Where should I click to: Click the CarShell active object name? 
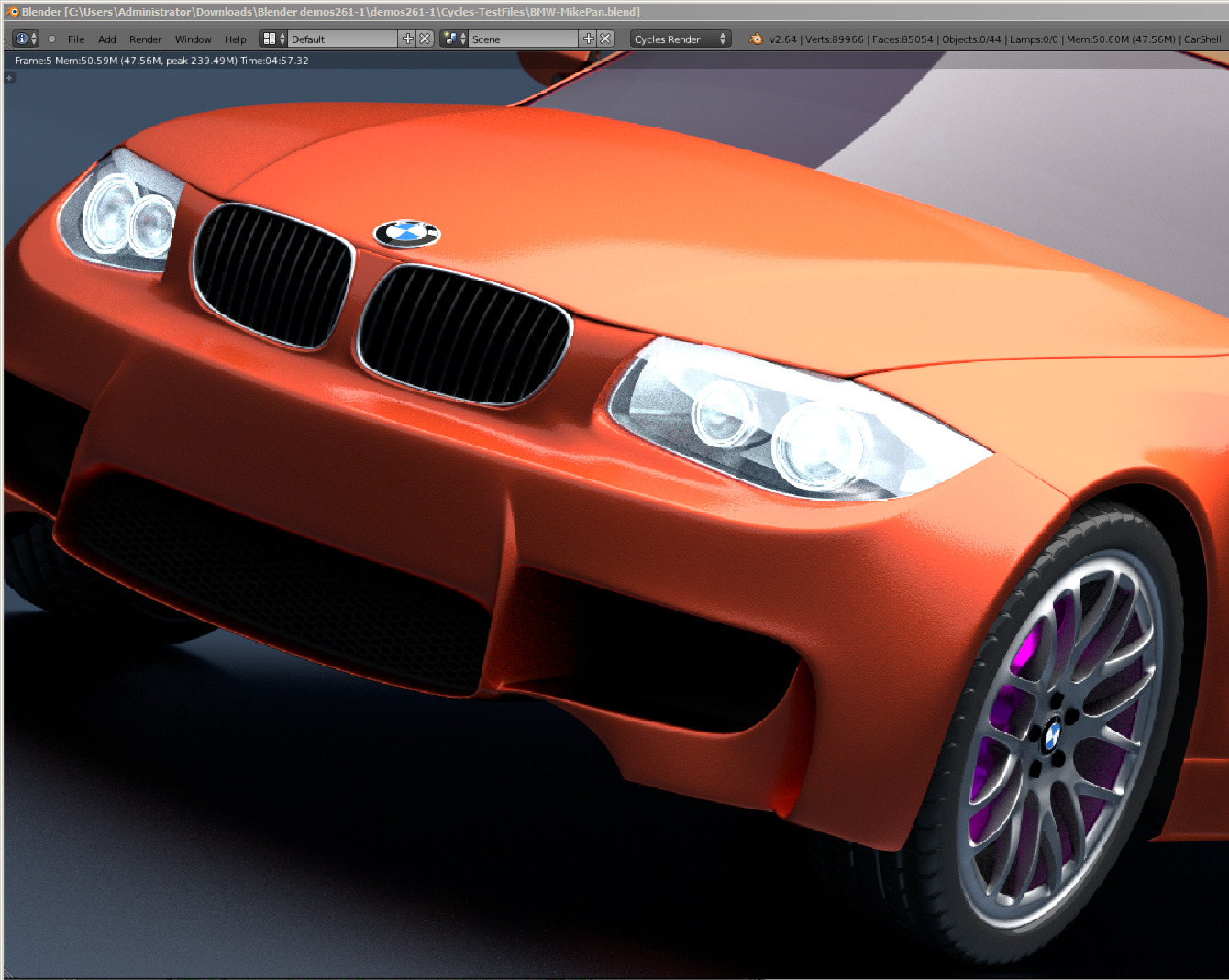[x=1202, y=39]
